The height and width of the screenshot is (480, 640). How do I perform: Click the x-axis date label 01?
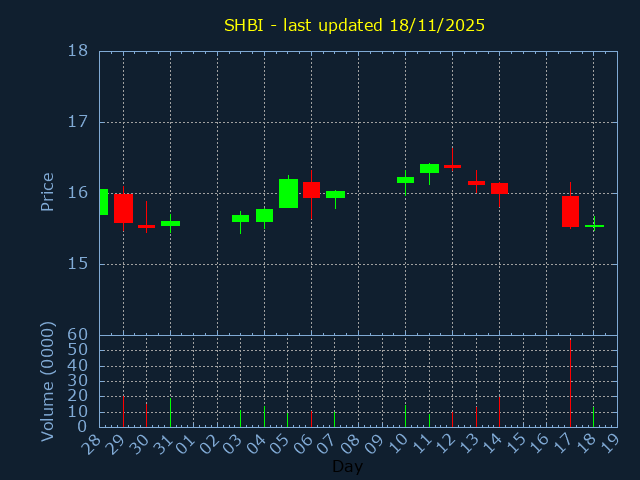point(188,441)
